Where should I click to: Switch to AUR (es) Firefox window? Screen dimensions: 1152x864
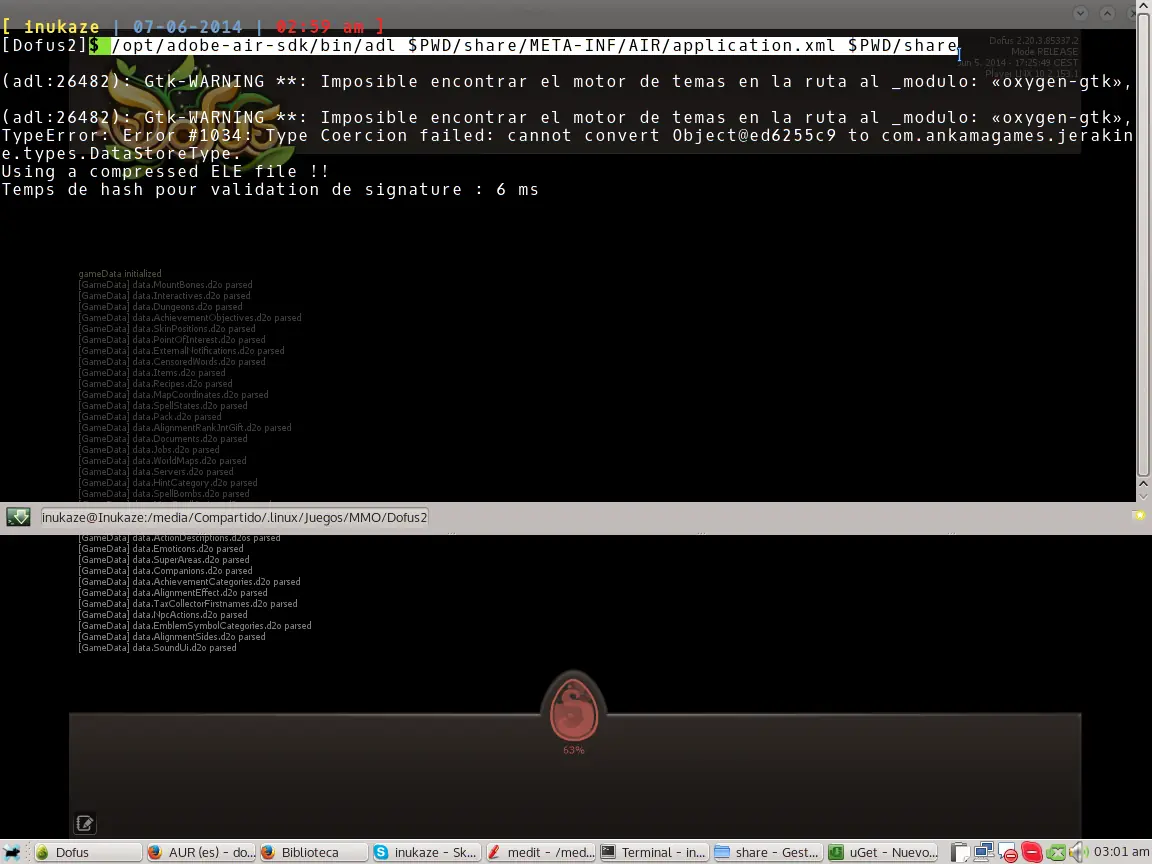pos(201,852)
